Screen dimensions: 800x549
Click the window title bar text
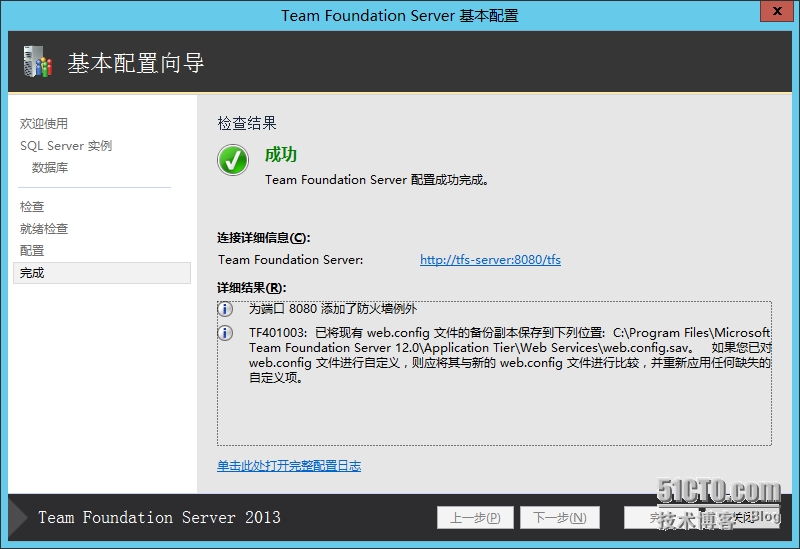tap(399, 15)
